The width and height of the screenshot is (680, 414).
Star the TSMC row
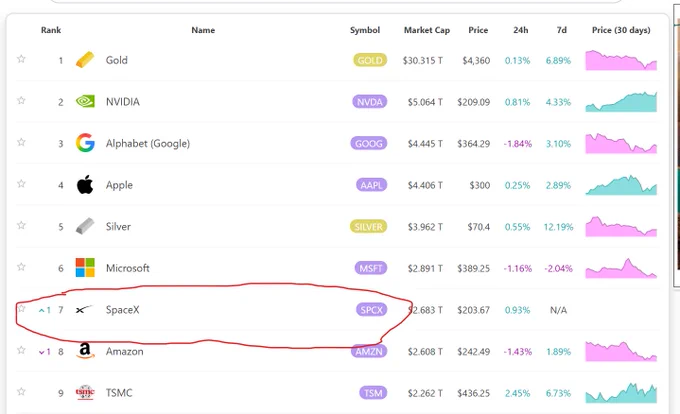pos(21,392)
